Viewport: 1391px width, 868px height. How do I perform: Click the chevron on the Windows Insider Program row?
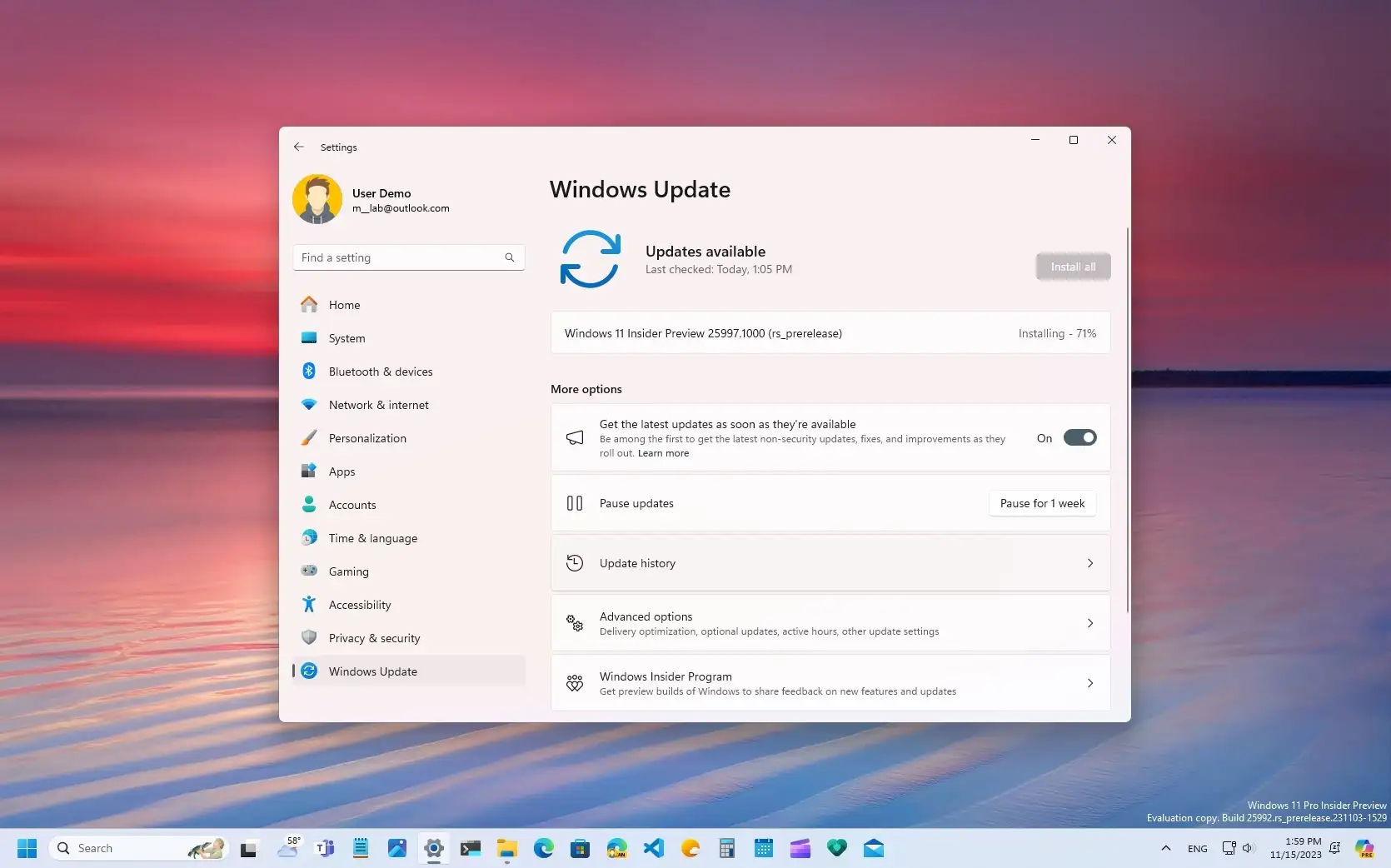click(x=1090, y=683)
